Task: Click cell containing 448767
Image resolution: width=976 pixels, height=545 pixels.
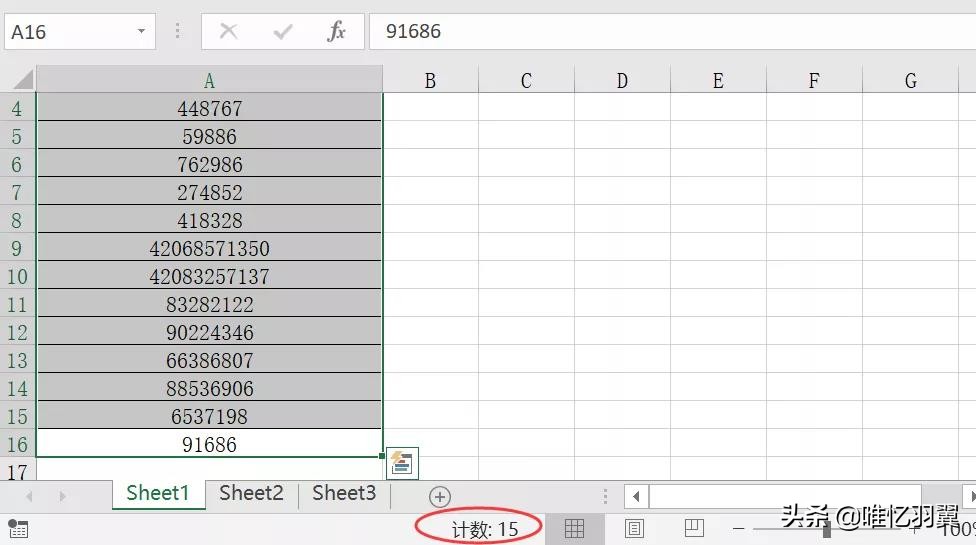Action: pos(209,108)
